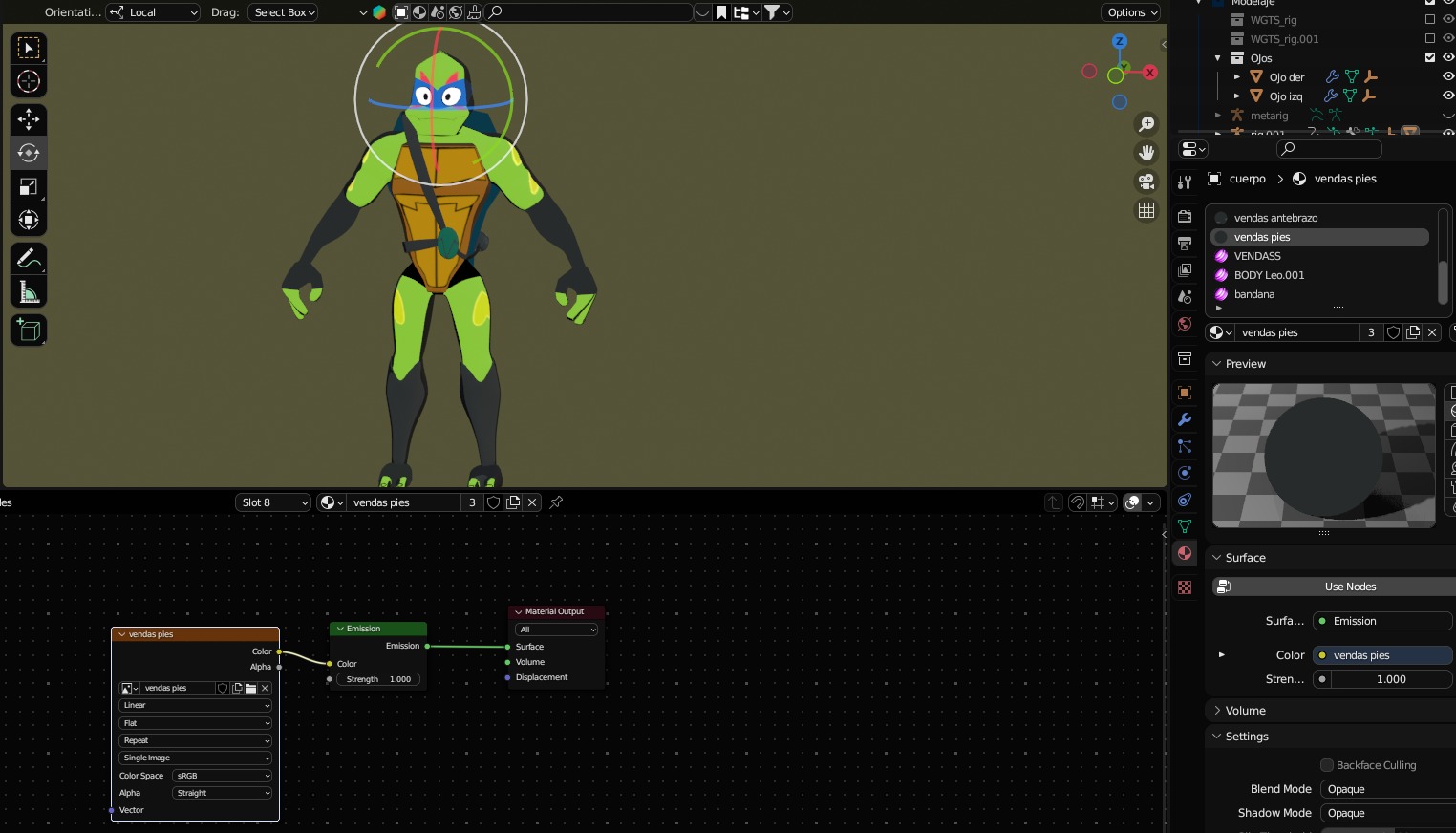Hide WGTS_rig collection with eye icon
Viewport: 1456px width, 833px height.
pos(1448,20)
